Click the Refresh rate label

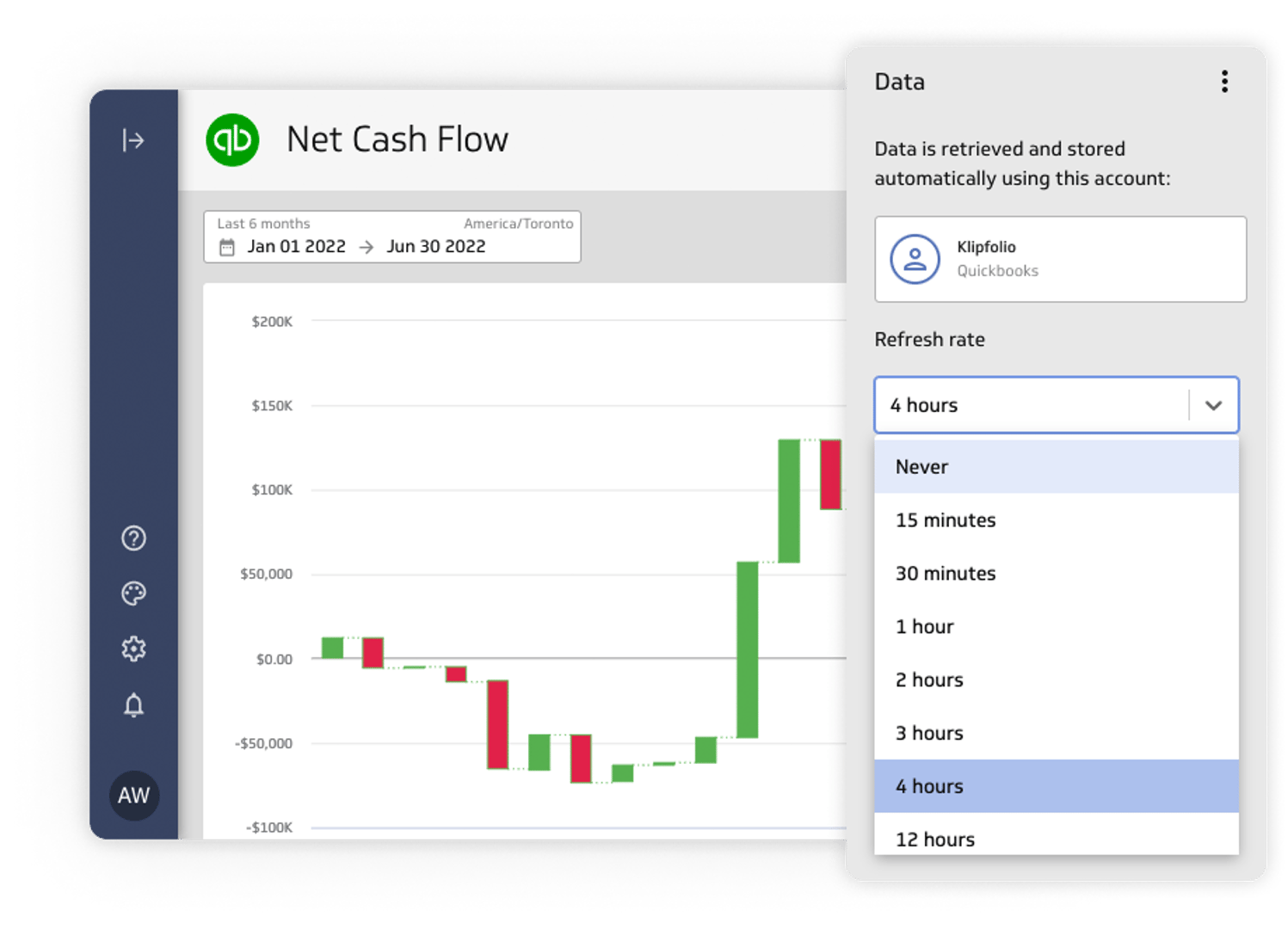(930, 340)
